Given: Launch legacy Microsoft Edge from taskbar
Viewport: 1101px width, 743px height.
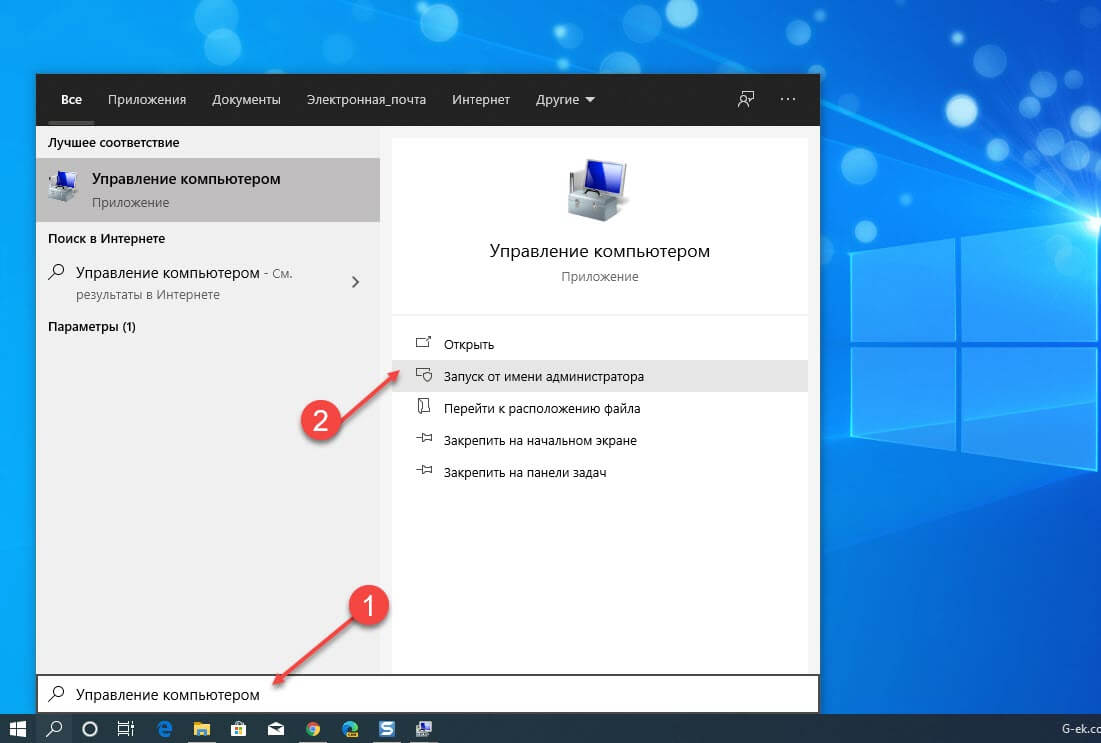Looking at the screenshot, I should point(165,729).
